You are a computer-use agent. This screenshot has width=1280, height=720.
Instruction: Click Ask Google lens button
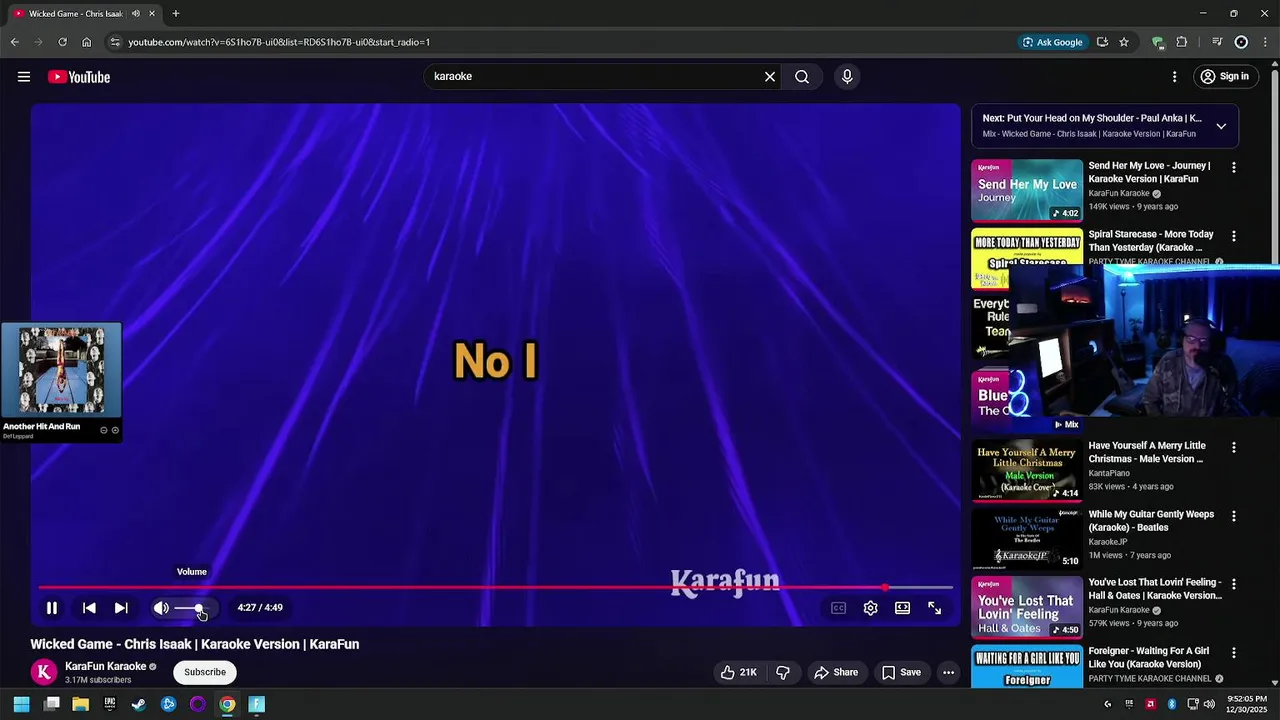[x=1053, y=42]
